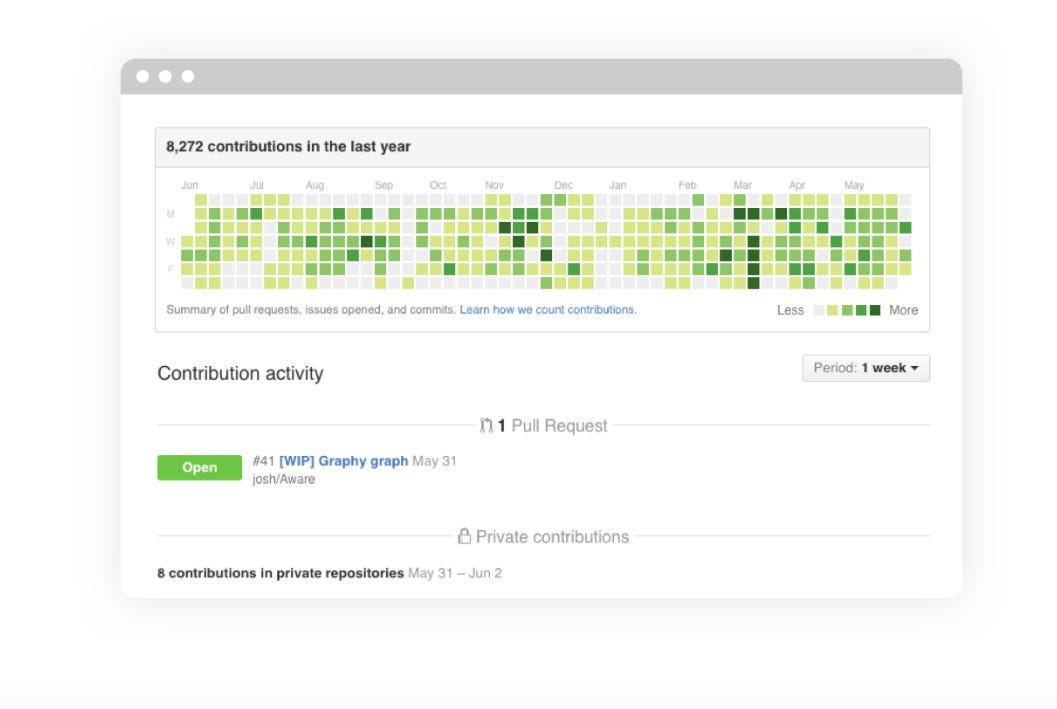Click the 'Jun' month label on the graph
The image size is (1057, 709).
pyautogui.click(x=191, y=185)
